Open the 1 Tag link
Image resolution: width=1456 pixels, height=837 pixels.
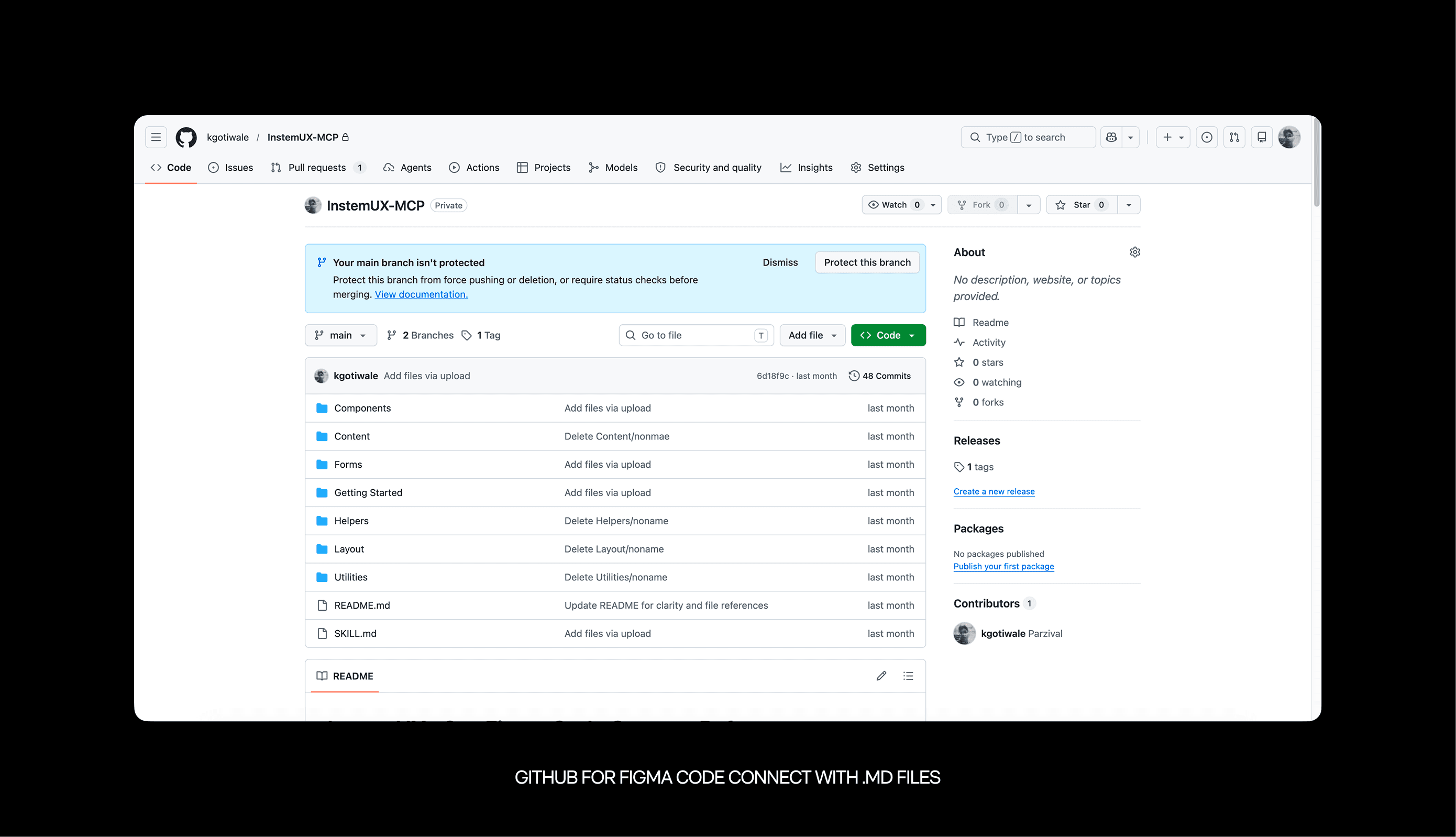tap(481, 336)
